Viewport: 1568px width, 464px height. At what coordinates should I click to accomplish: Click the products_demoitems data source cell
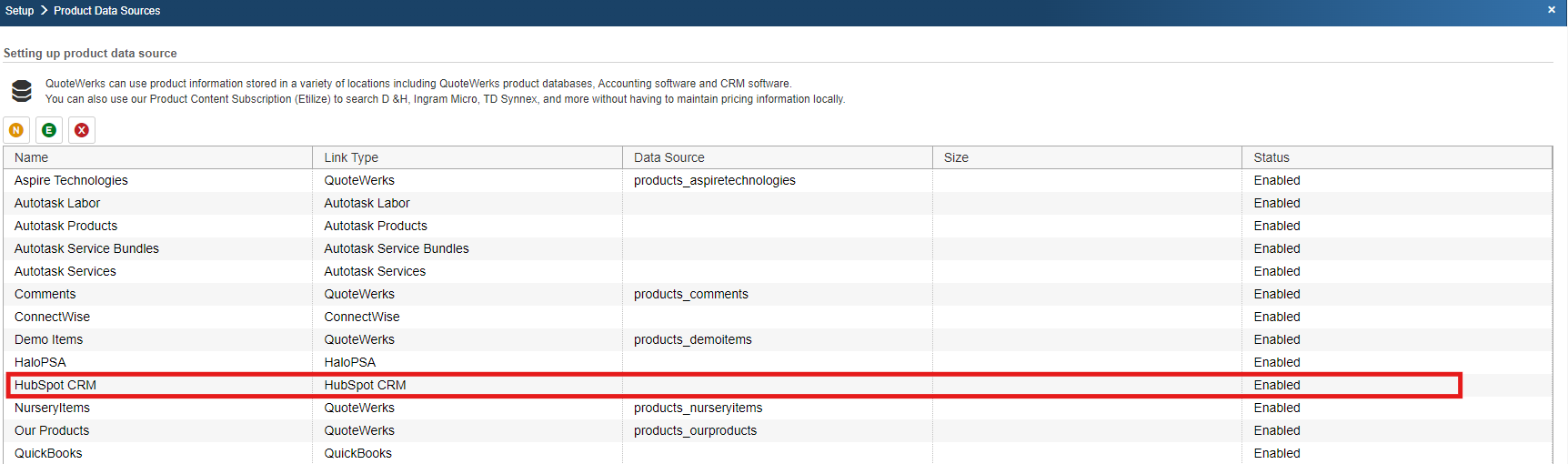692,339
